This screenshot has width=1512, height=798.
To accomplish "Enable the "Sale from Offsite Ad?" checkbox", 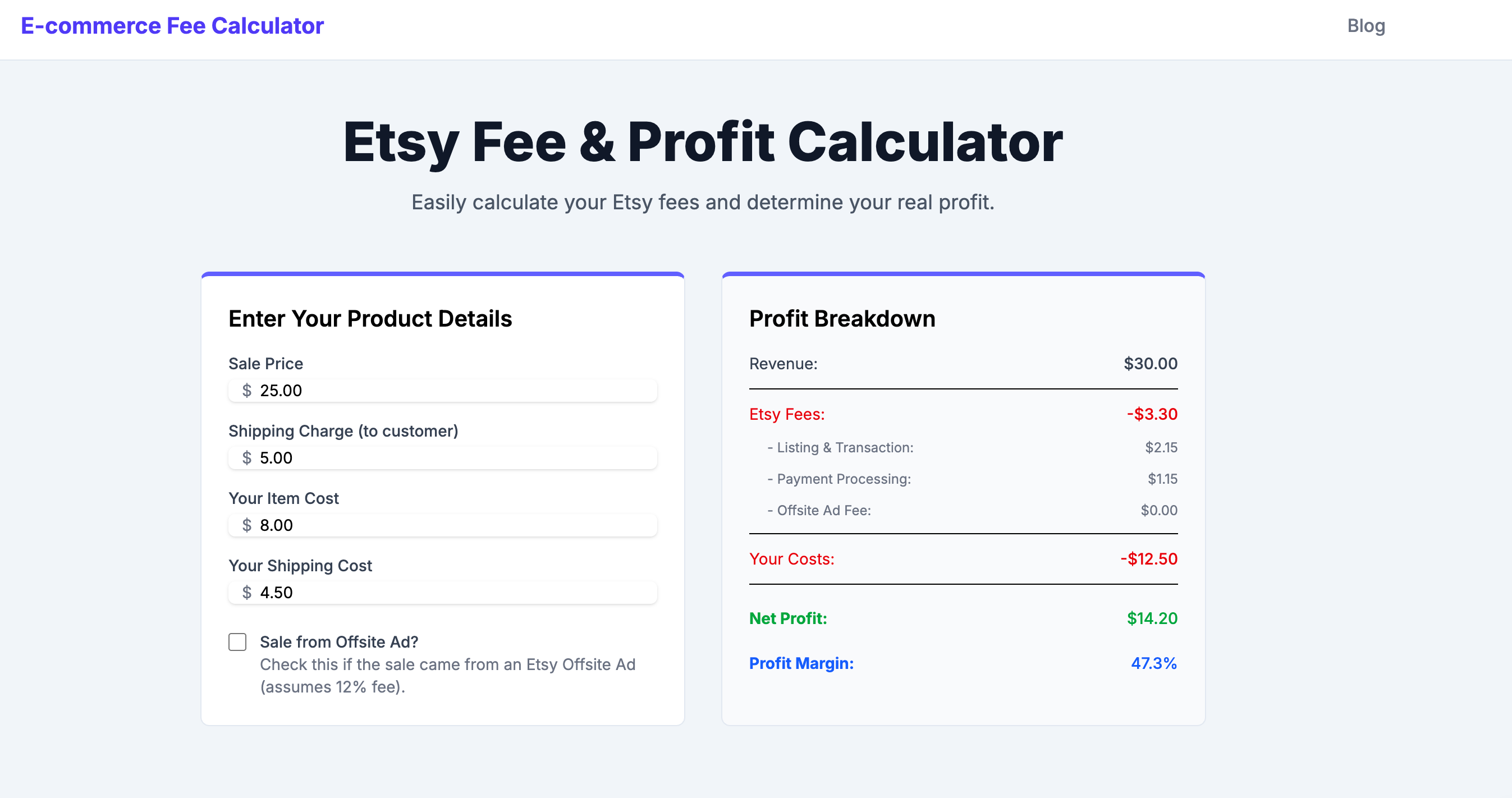I will tap(237, 643).
